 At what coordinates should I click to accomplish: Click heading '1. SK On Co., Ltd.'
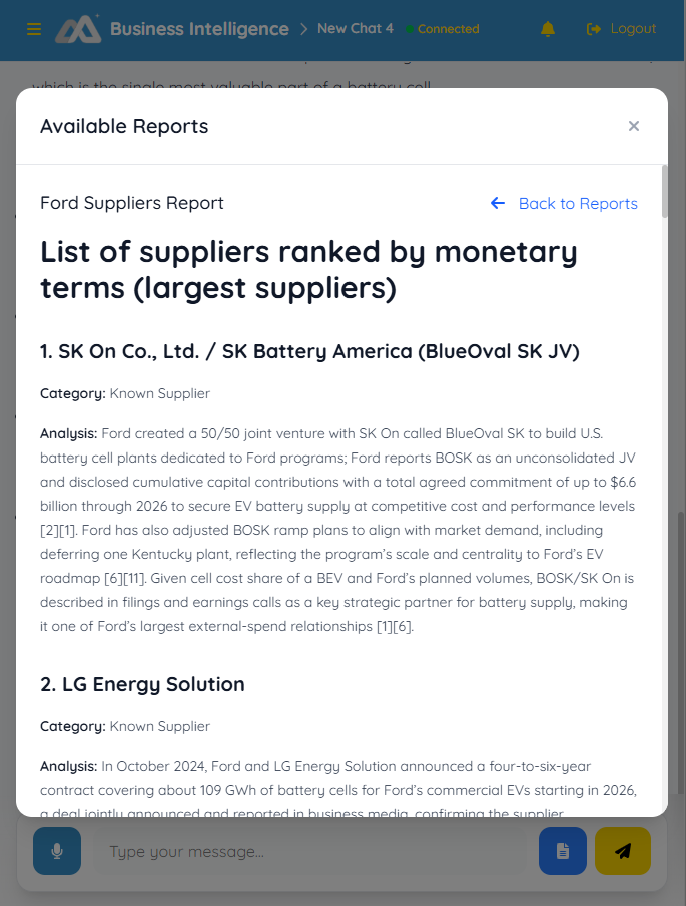(310, 351)
